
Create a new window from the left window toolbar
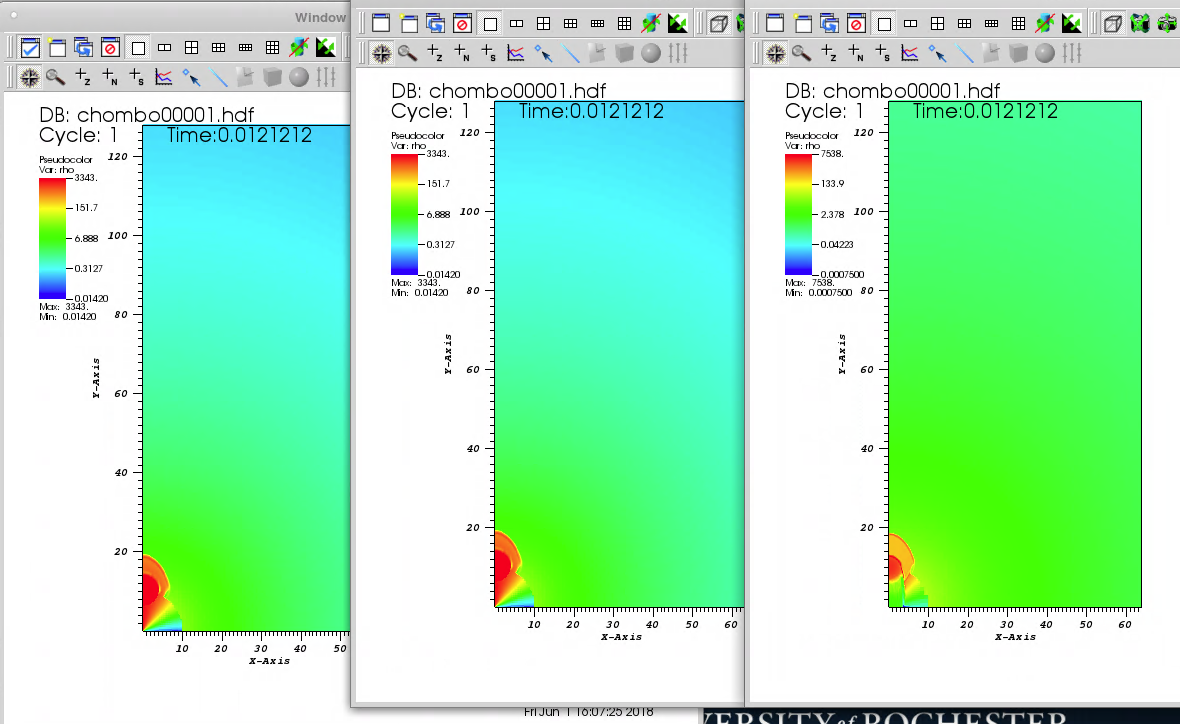(x=57, y=48)
